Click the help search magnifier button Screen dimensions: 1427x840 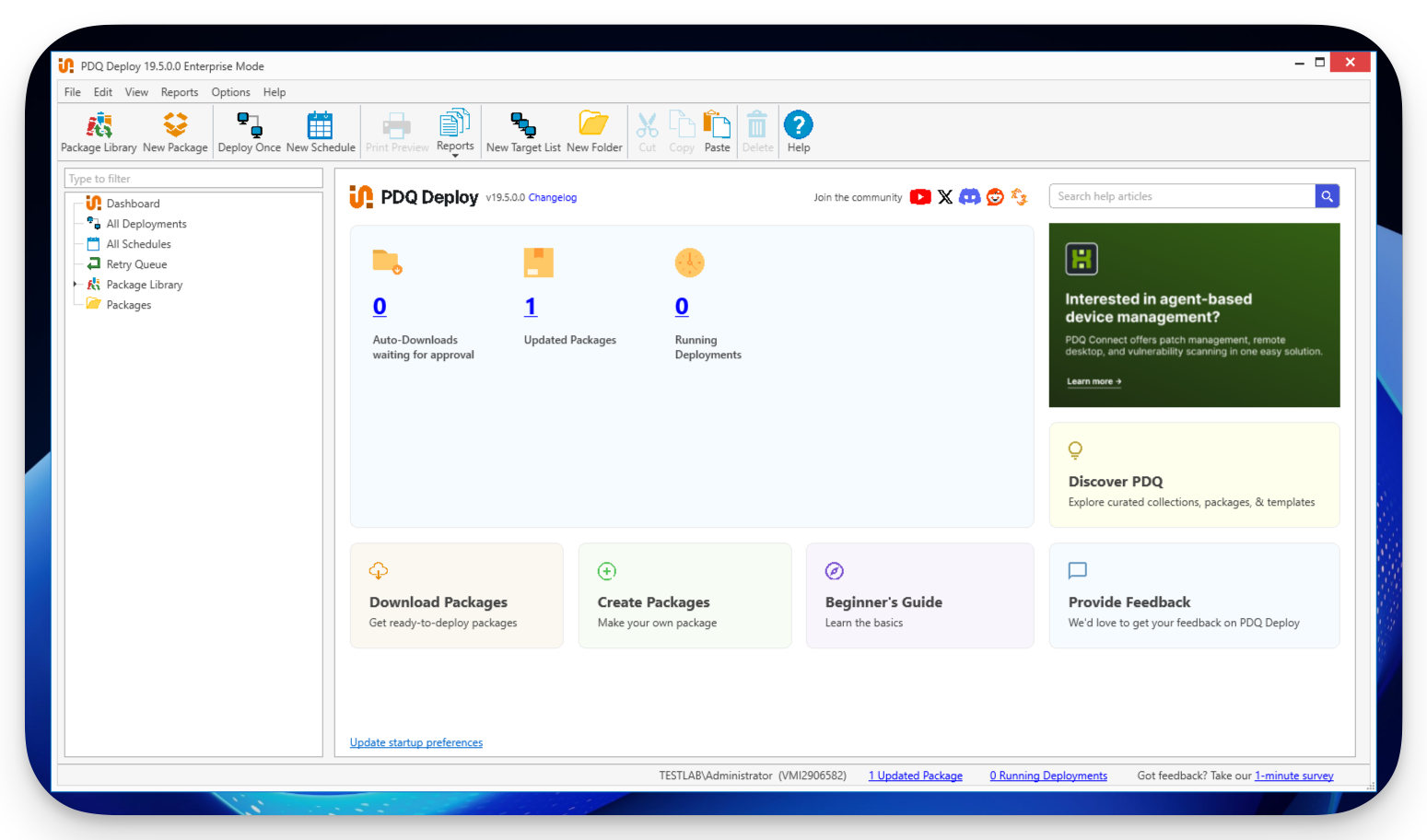coord(1327,196)
